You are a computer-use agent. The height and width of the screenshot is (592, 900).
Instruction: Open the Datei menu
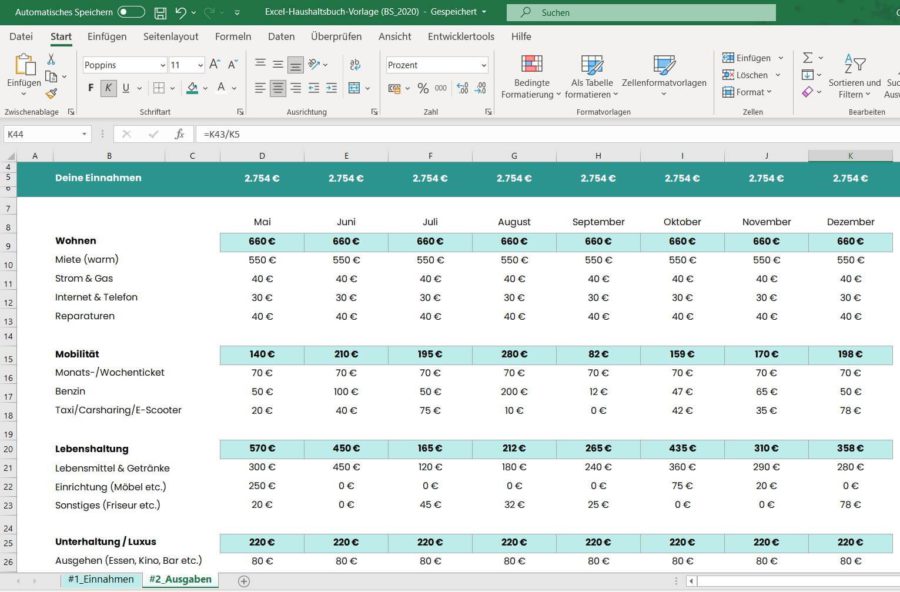[x=21, y=36]
